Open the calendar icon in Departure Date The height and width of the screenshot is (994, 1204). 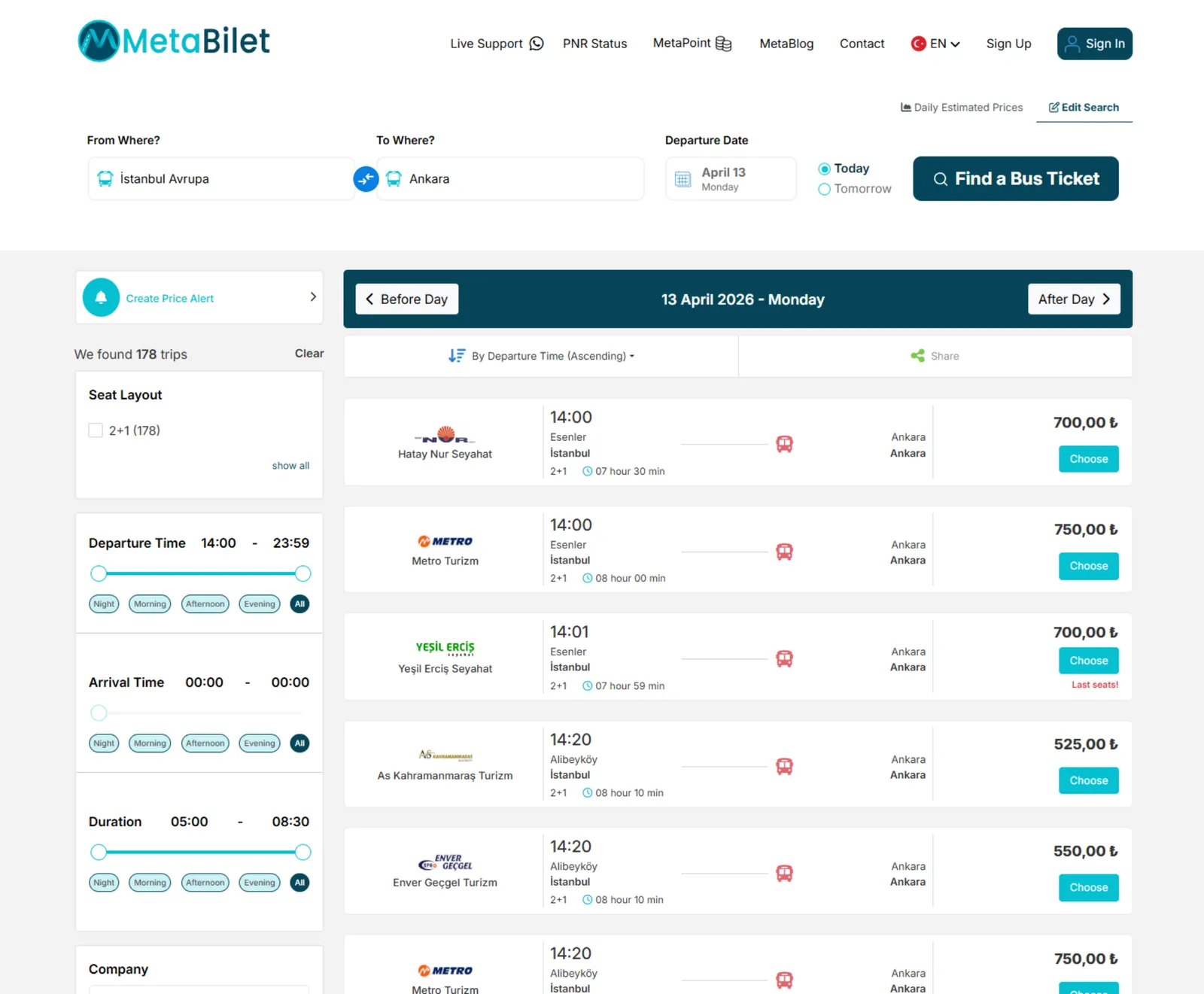click(683, 178)
